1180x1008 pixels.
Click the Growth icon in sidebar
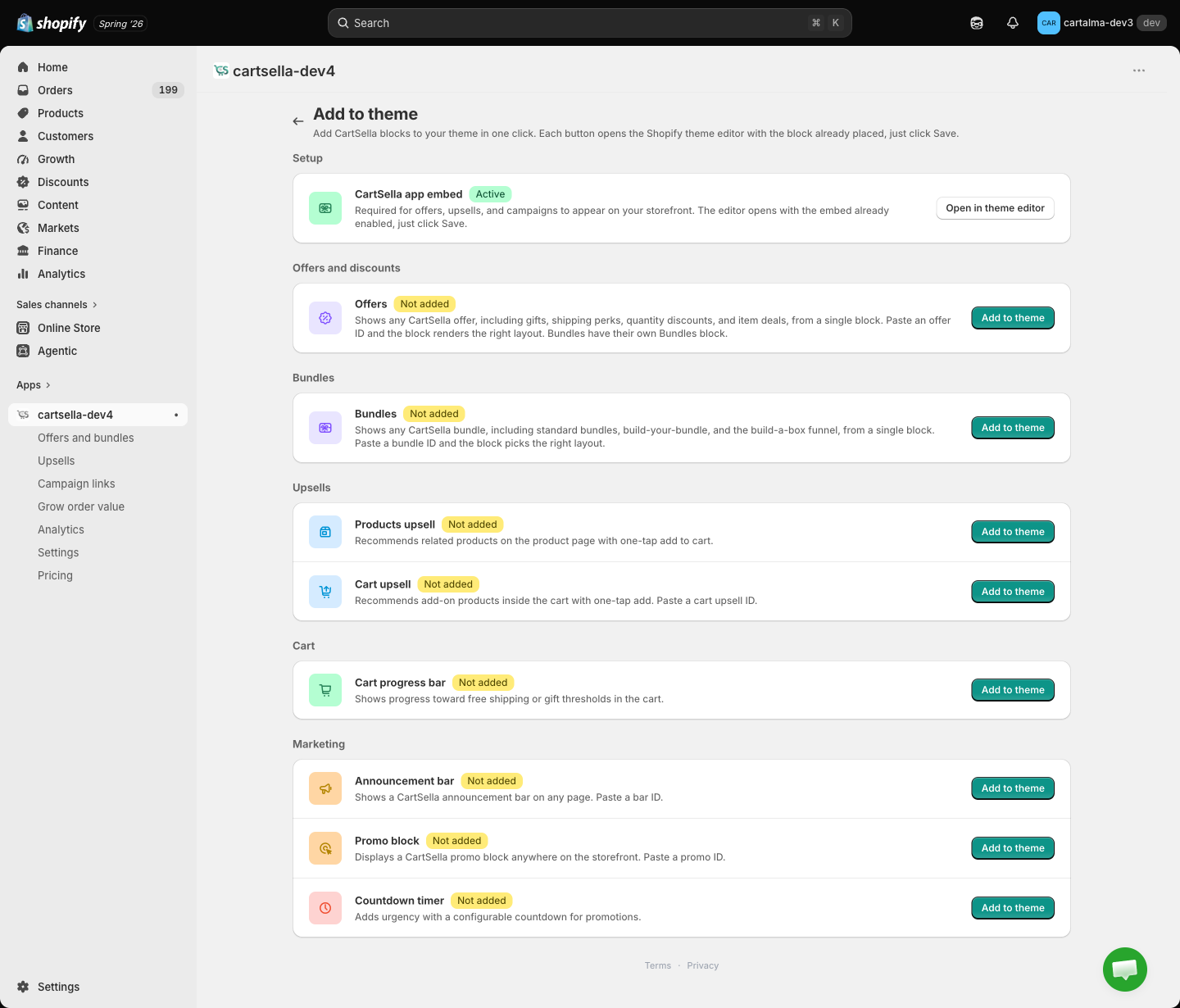(23, 159)
